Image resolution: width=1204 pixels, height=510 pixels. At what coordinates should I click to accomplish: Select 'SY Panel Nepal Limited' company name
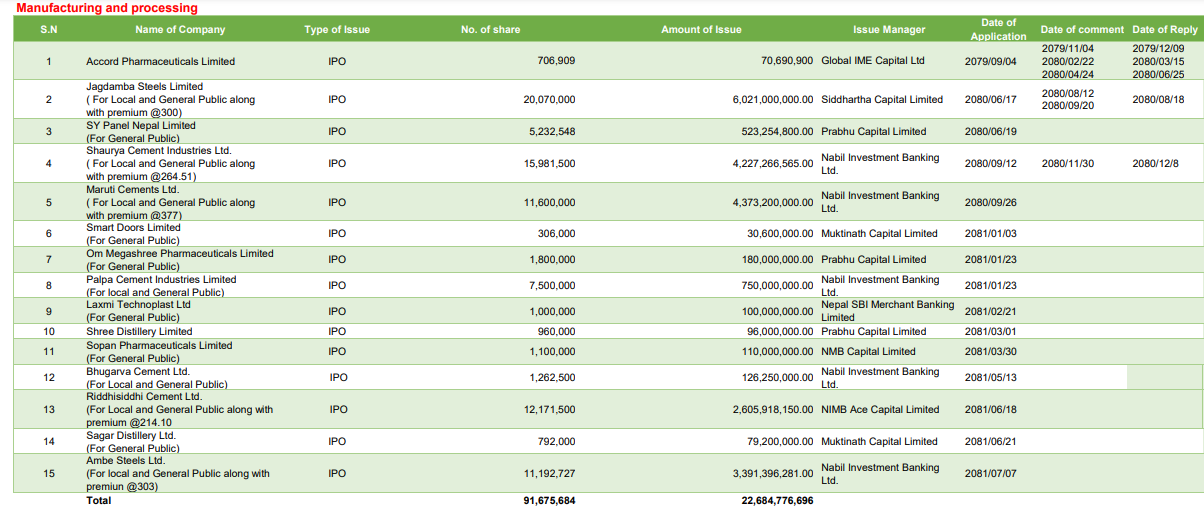point(141,125)
